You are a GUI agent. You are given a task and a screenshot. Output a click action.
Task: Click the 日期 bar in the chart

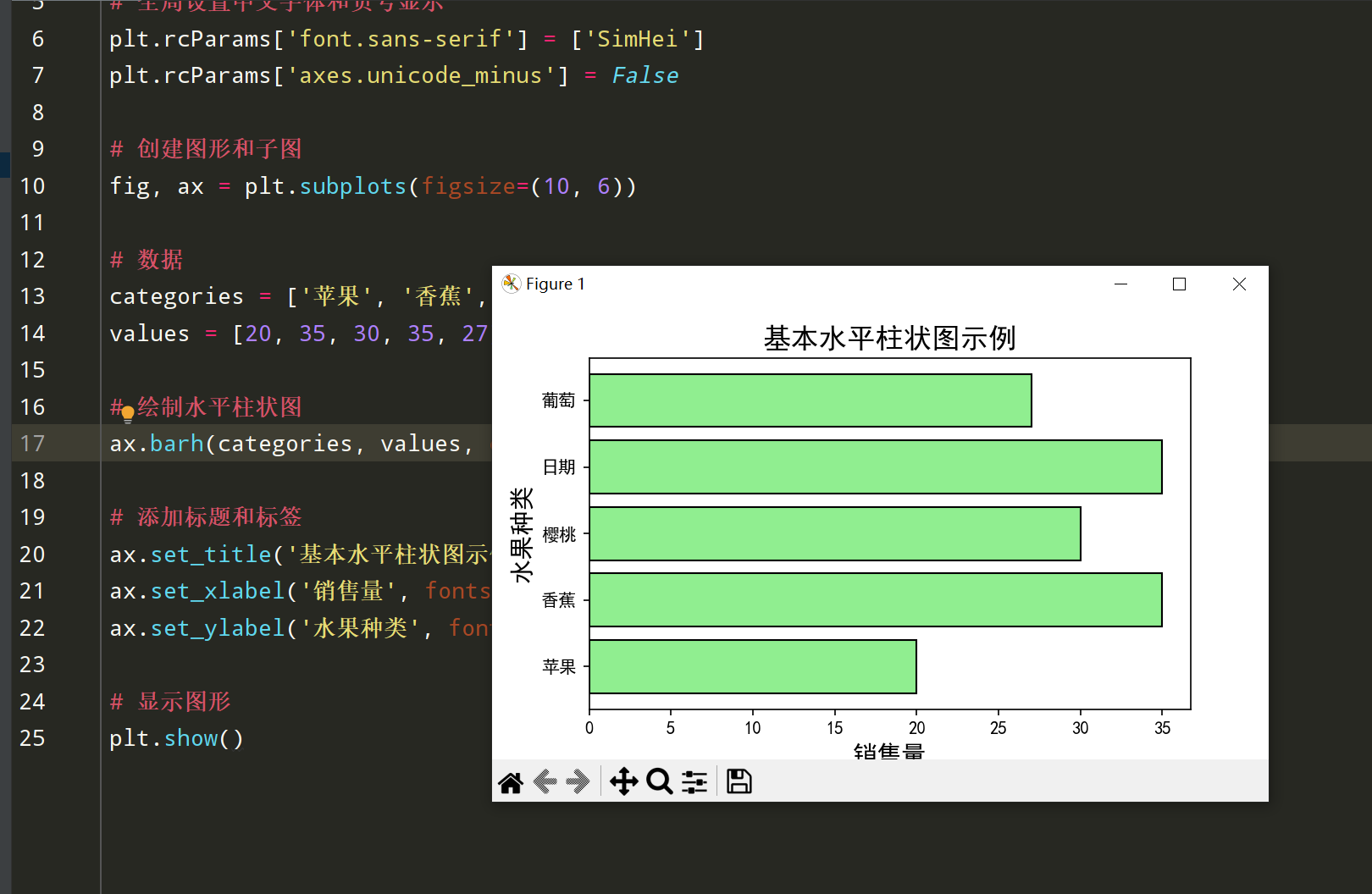click(x=876, y=466)
